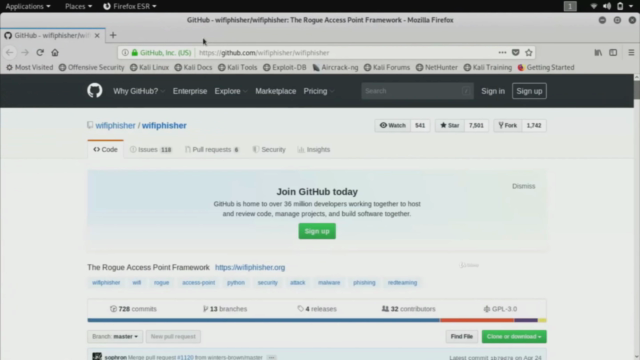Fork the wifiphisher repository
The height and width of the screenshot is (360, 640).
point(508,125)
